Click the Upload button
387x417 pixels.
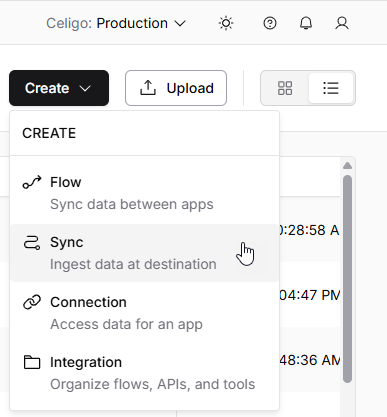click(x=176, y=88)
